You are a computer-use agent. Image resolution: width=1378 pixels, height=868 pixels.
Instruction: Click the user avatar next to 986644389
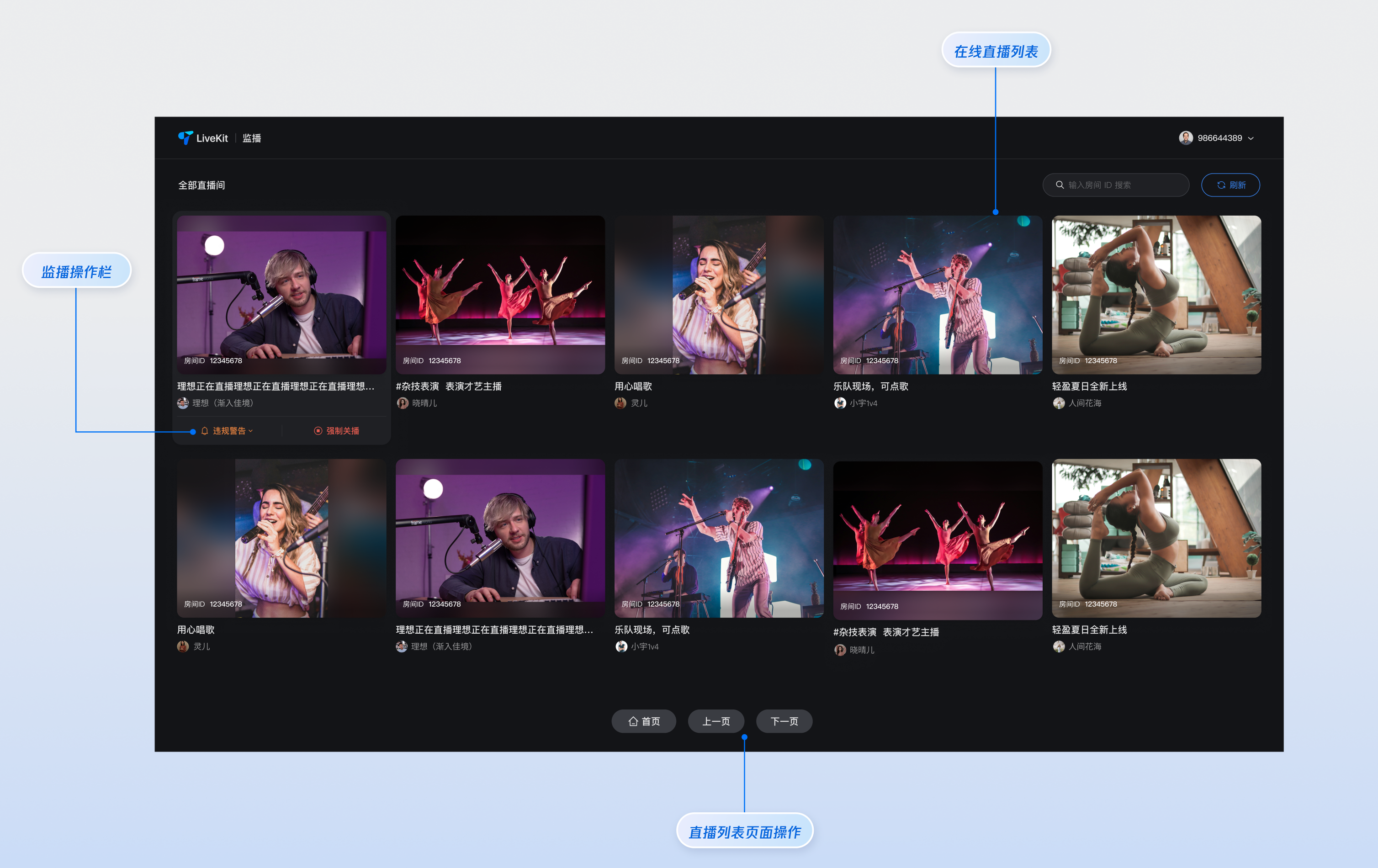click(1185, 138)
